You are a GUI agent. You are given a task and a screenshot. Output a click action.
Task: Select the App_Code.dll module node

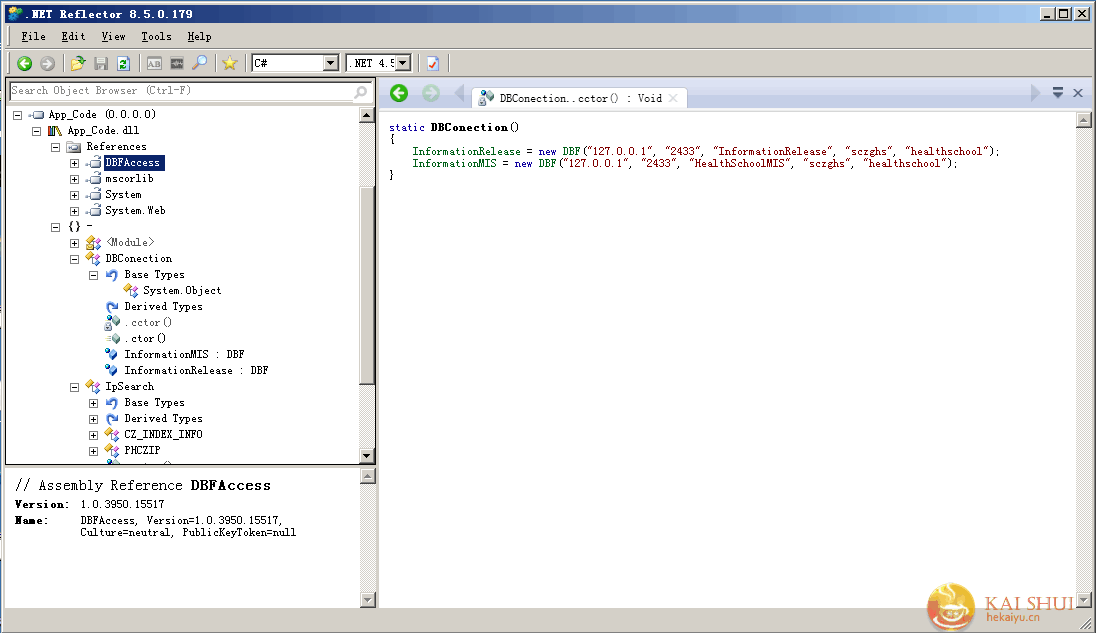coord(103,131)
